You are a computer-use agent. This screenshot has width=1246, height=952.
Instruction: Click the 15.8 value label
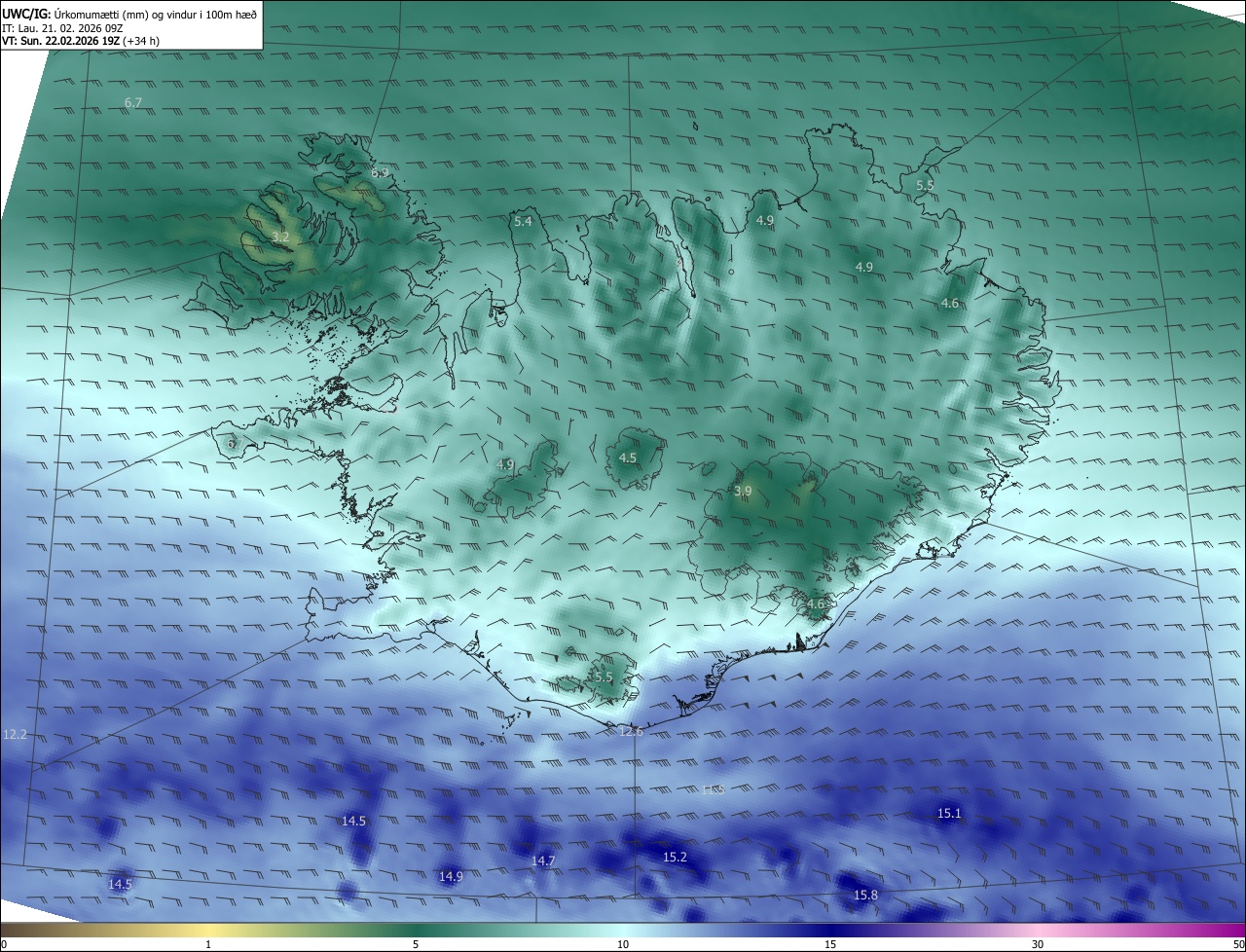tap(865, 895)
